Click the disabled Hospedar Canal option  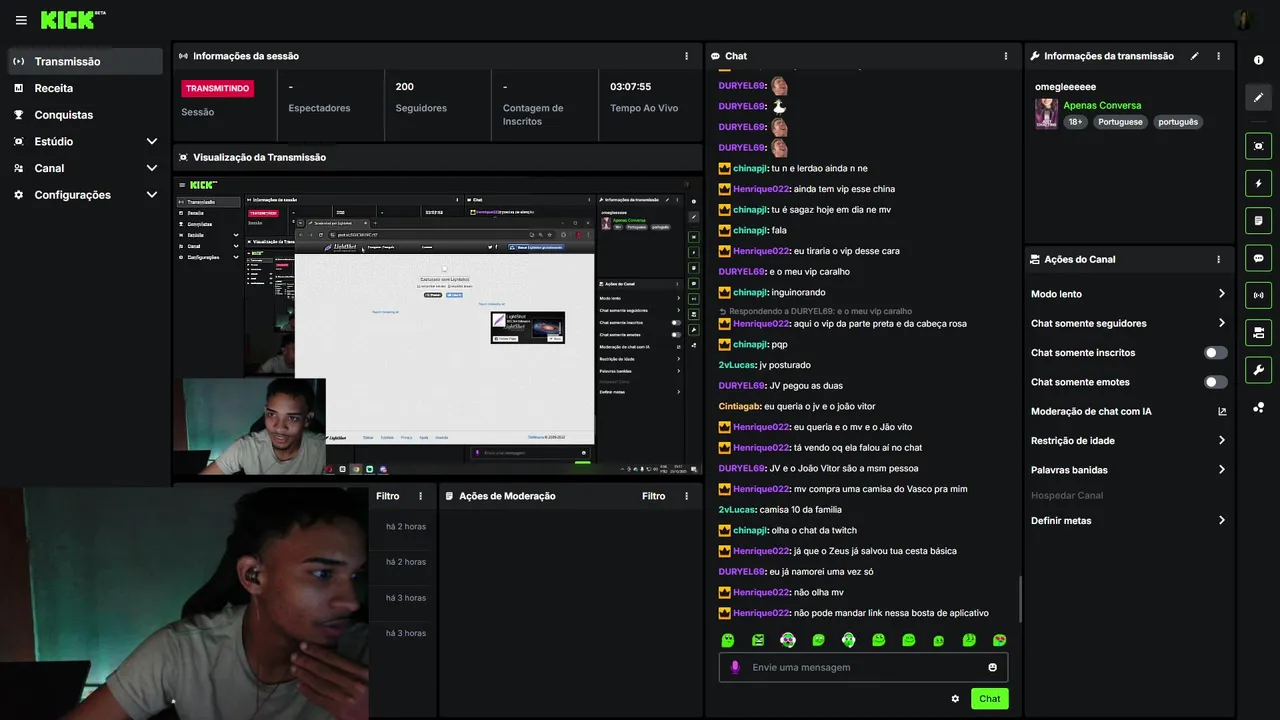1067,495
